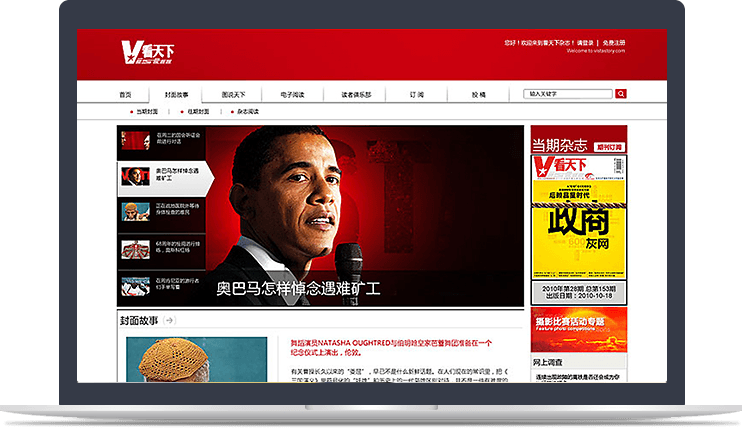Click the red search magnifier button
The width and height of the screenshot is (742, 429).
coord(621,94)
